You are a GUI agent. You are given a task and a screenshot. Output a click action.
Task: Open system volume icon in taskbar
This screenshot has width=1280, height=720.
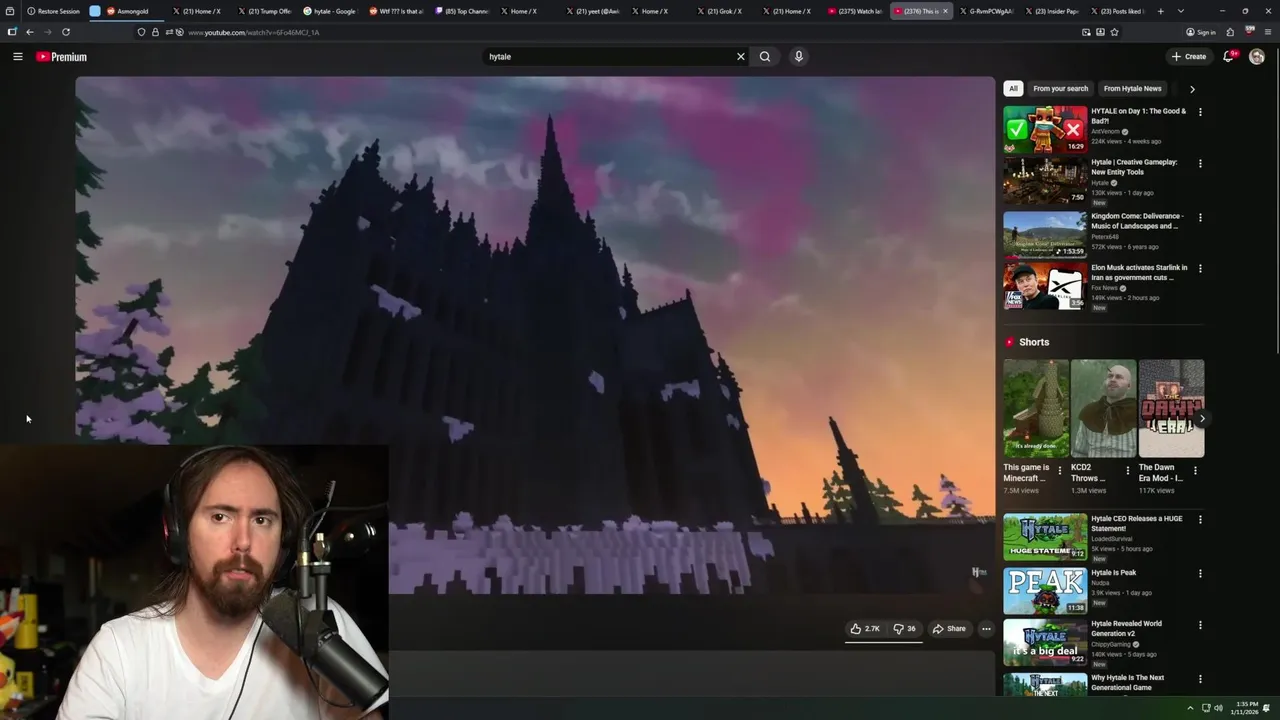(x=1218, y=708)
